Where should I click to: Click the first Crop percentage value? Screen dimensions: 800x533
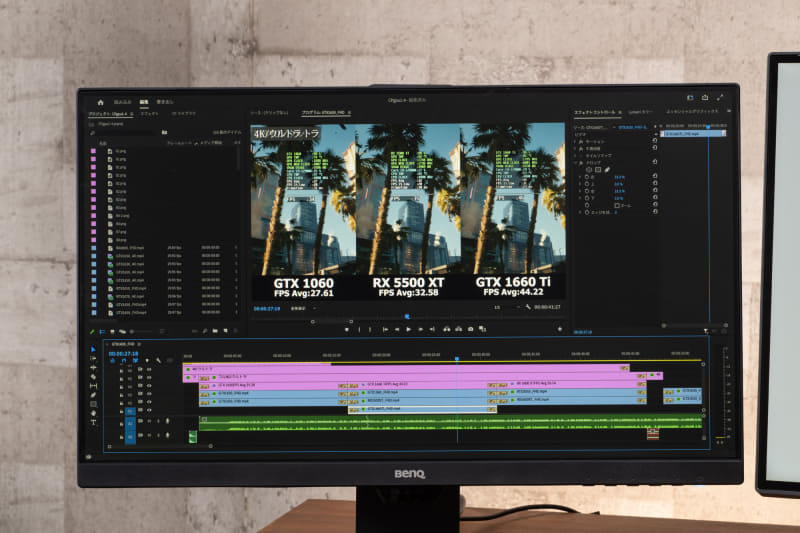[x=619, y=177]
